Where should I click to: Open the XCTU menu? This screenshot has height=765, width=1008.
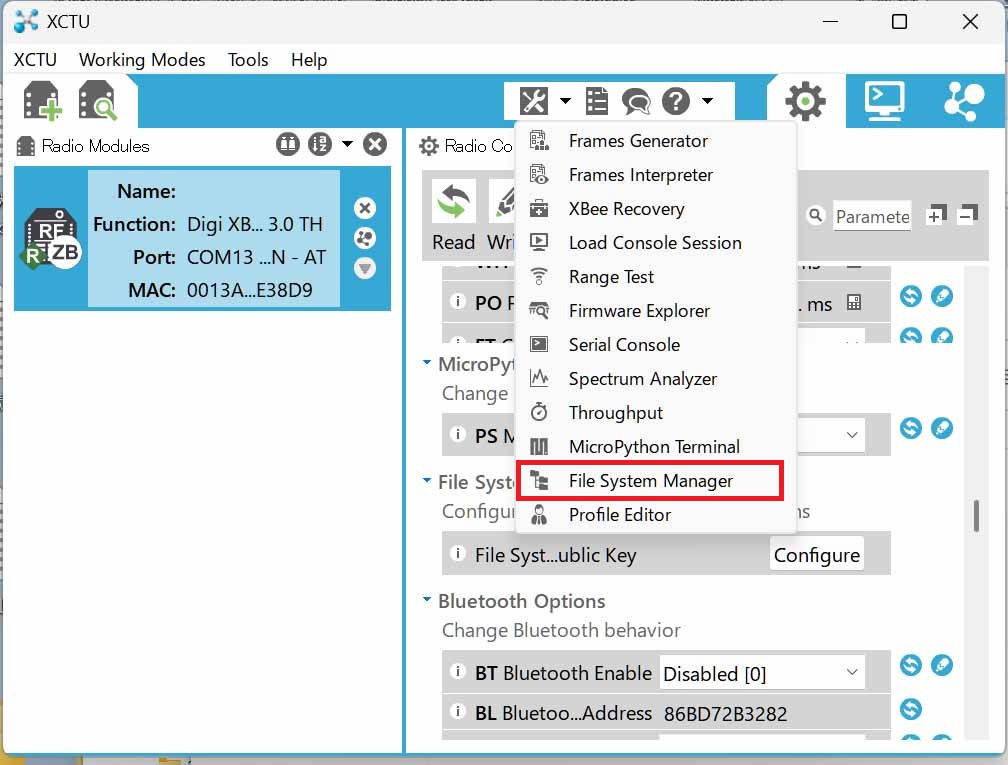pyautogui.click(x=35, y=60)
